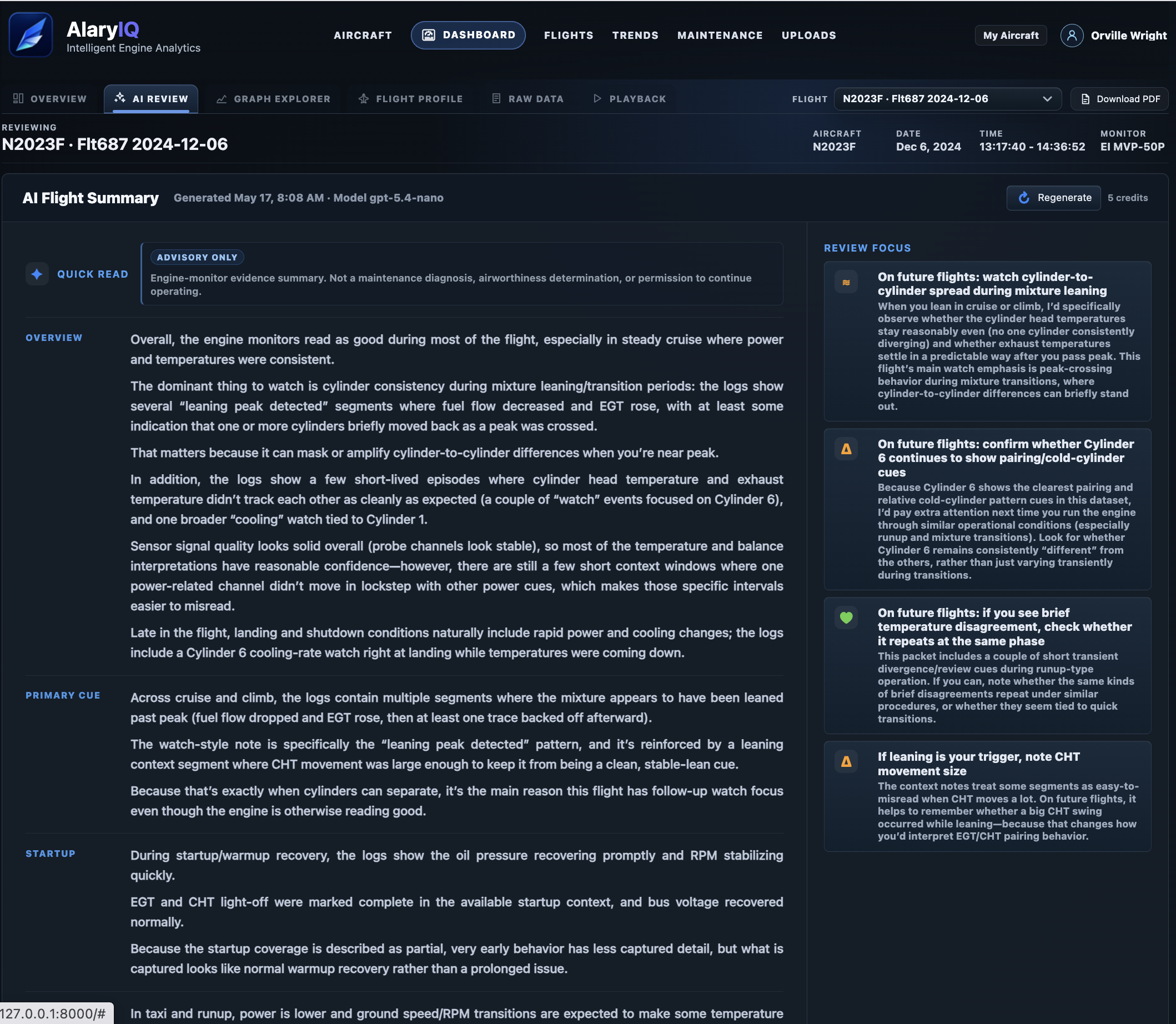Go to the Uploads nav item
The height and width of the screenshot is (1024, 1176).
click(x=808, y=36)
